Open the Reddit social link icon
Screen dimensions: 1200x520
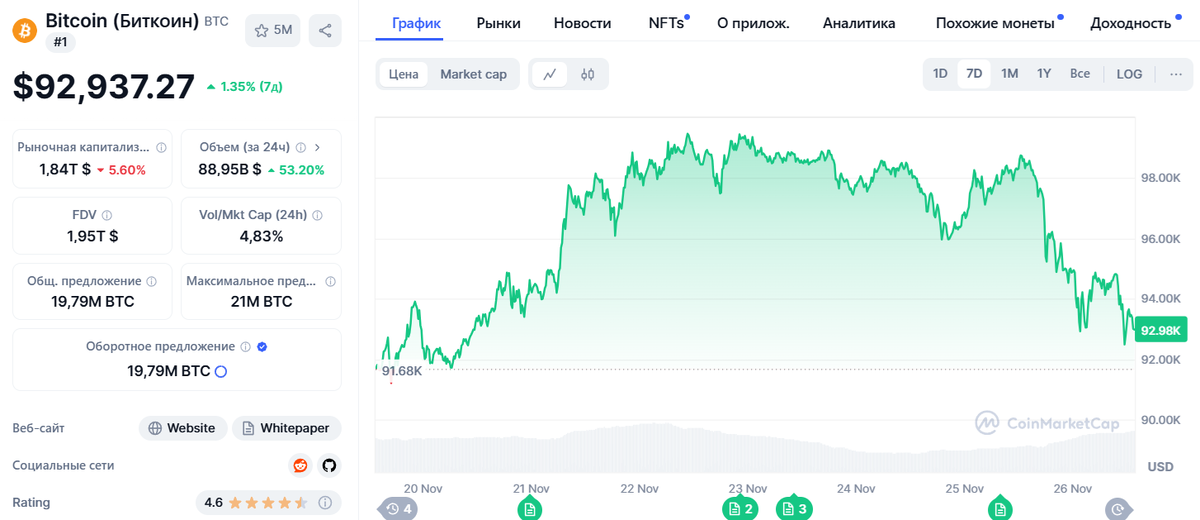(300, 465)
